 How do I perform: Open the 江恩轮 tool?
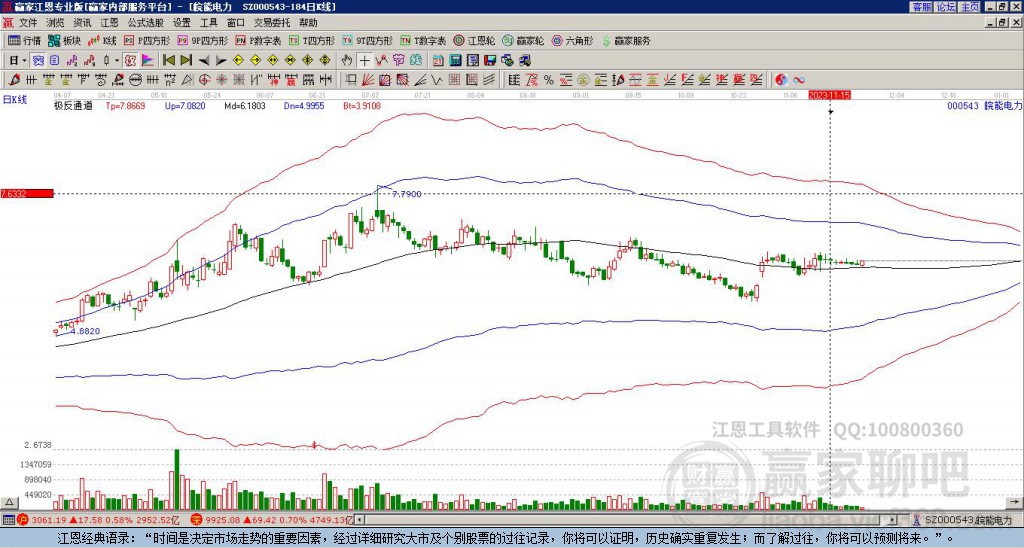coord(474,40)
